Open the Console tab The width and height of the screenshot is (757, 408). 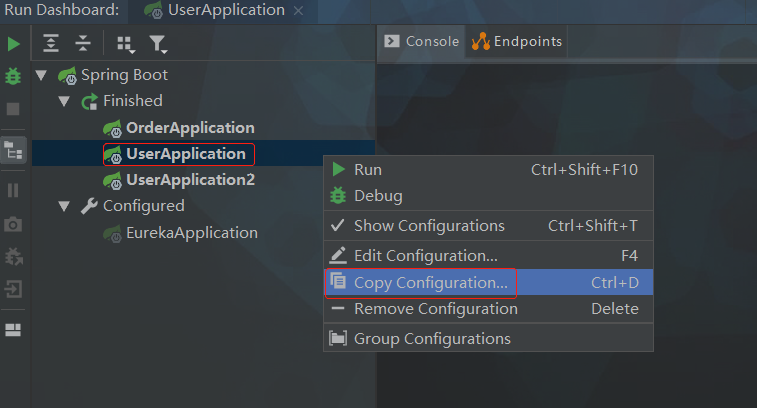tap(420, 42)
